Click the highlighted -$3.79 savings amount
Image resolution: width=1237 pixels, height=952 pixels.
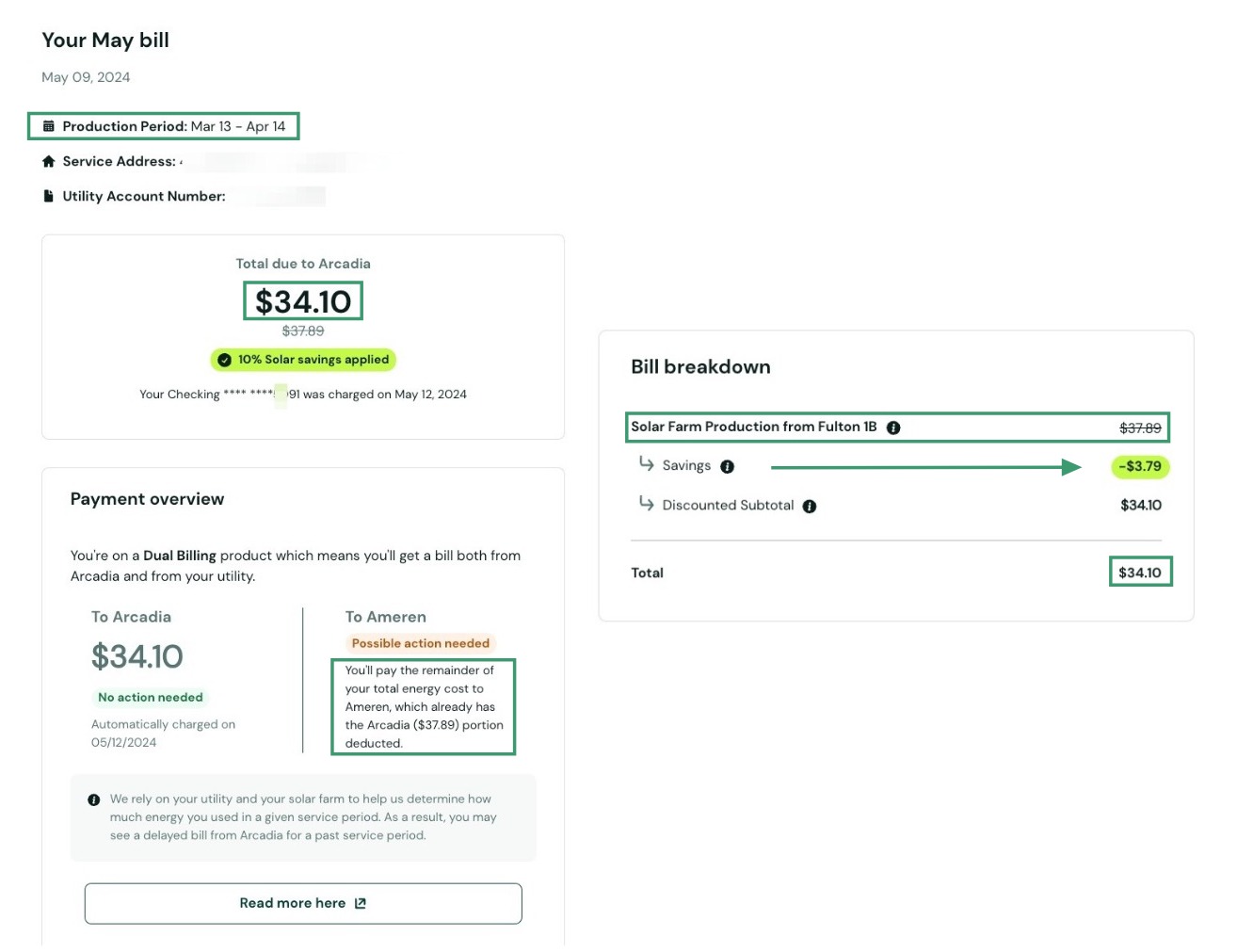click(1140, 466)
